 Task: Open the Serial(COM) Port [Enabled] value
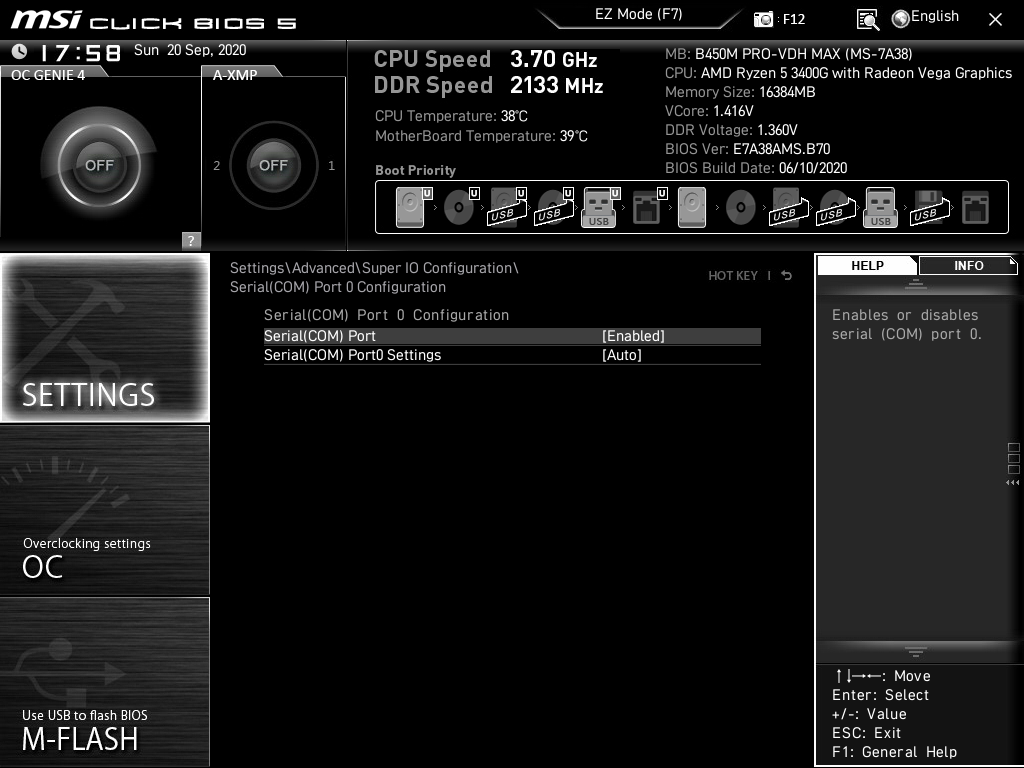(633, 336)
